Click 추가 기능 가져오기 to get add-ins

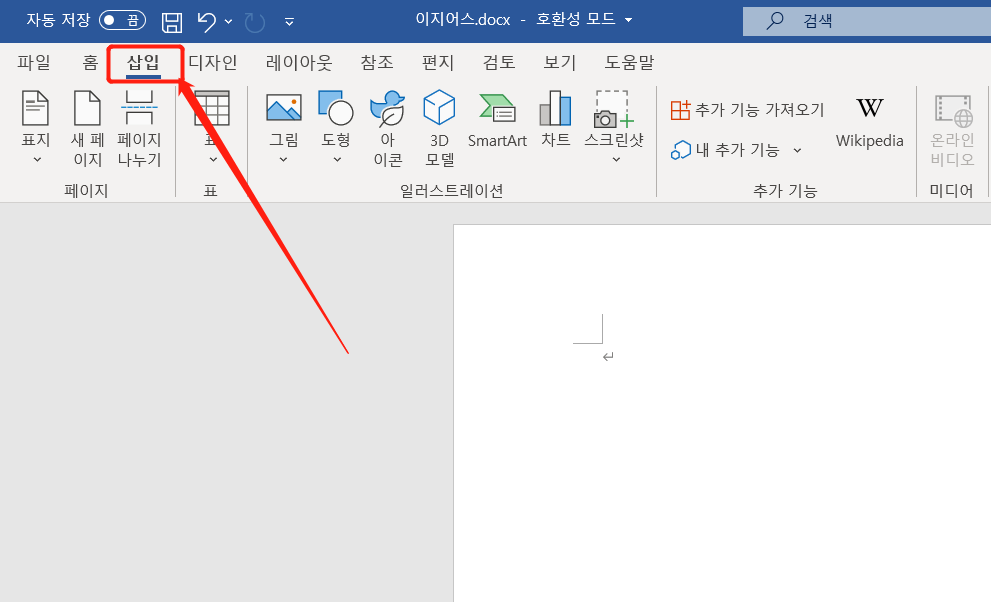coord(749,109)
